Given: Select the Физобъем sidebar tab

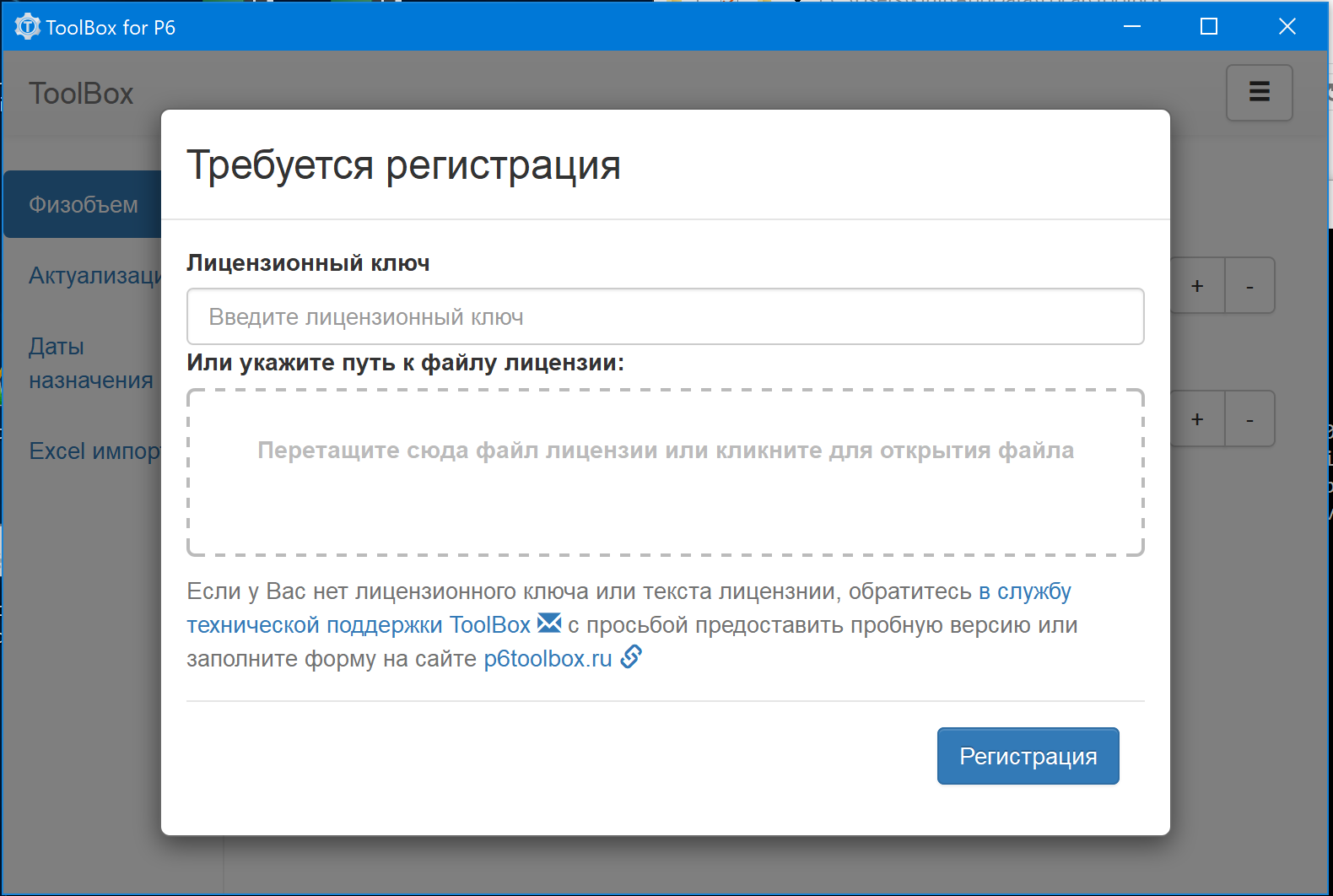Looking at the screenshot, I should pos(83,204).
